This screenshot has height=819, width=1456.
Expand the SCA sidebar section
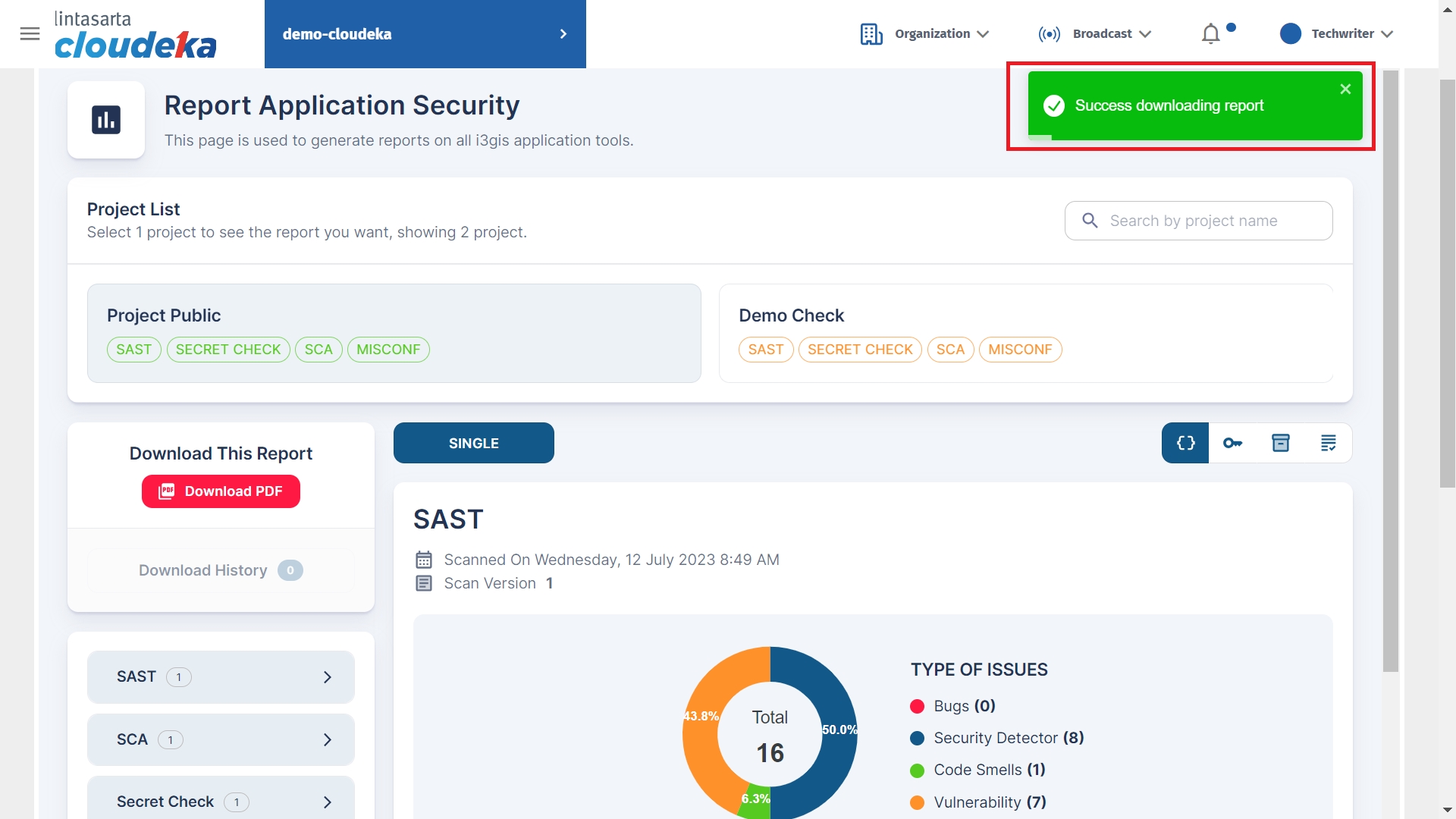221,740
